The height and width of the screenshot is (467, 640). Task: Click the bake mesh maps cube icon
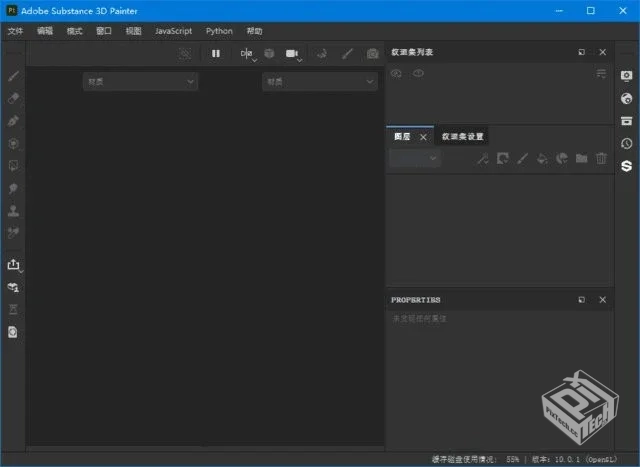click(13, 287)
